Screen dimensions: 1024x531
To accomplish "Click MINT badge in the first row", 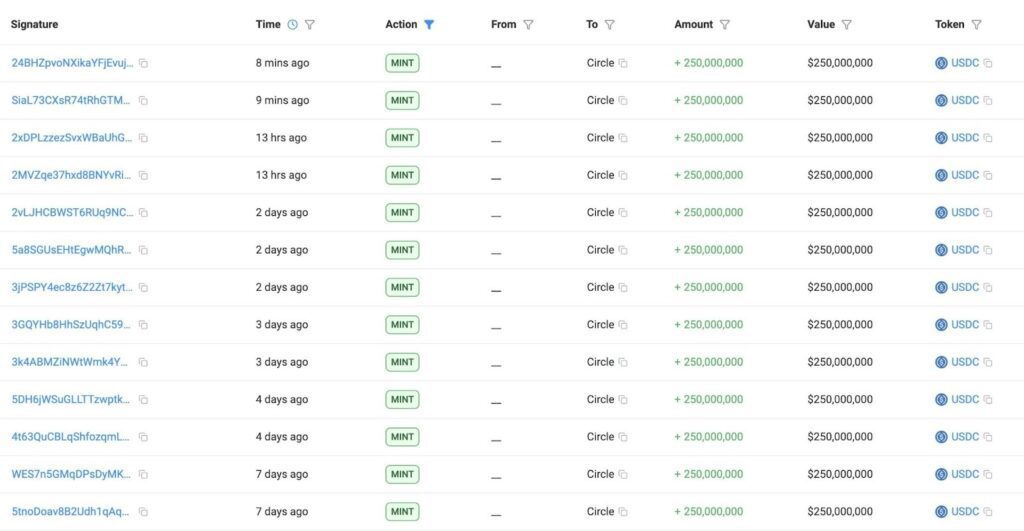I will click(x=402, y=63).
